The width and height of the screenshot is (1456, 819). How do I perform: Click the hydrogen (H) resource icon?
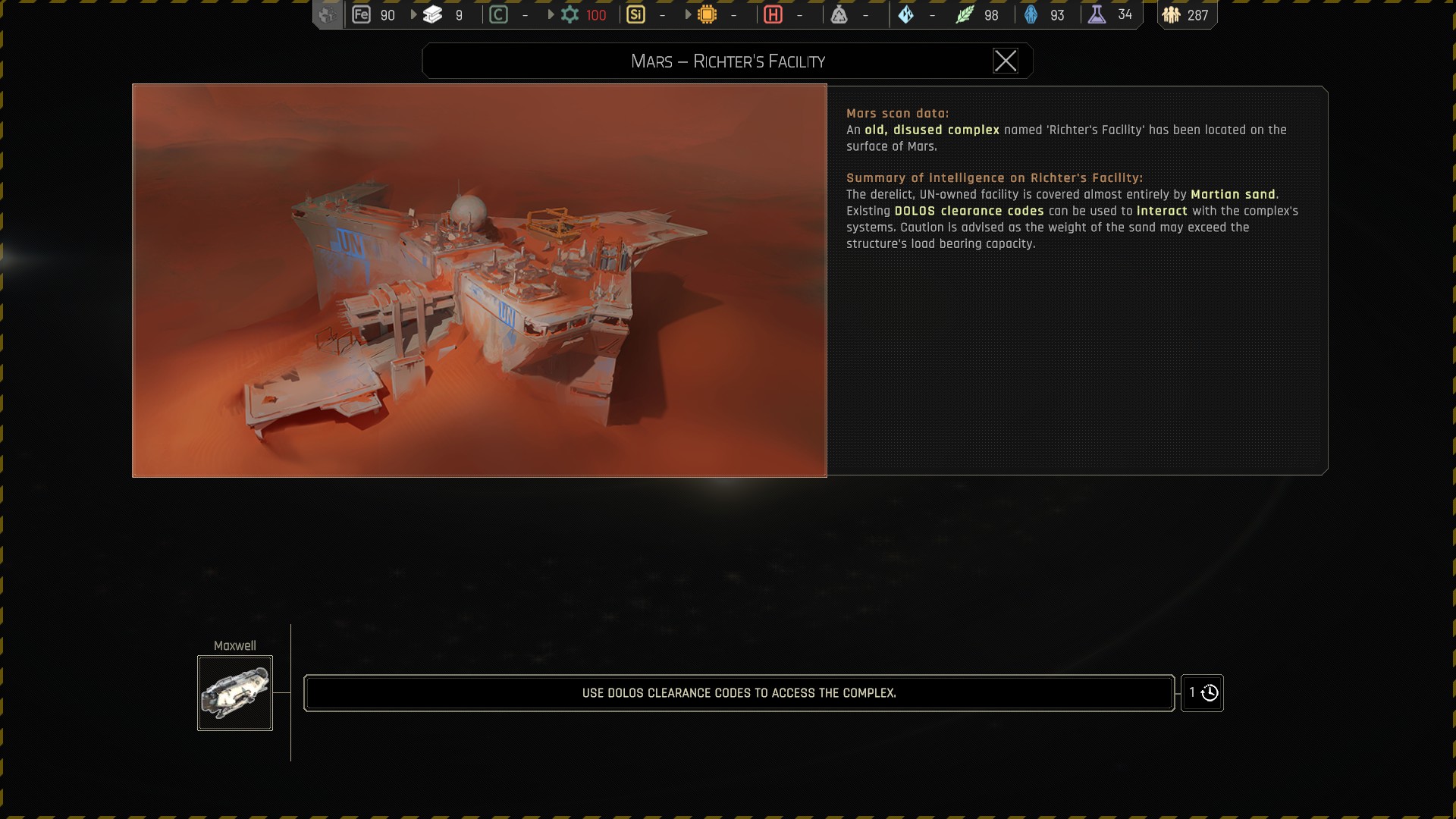tap(773, 14)
